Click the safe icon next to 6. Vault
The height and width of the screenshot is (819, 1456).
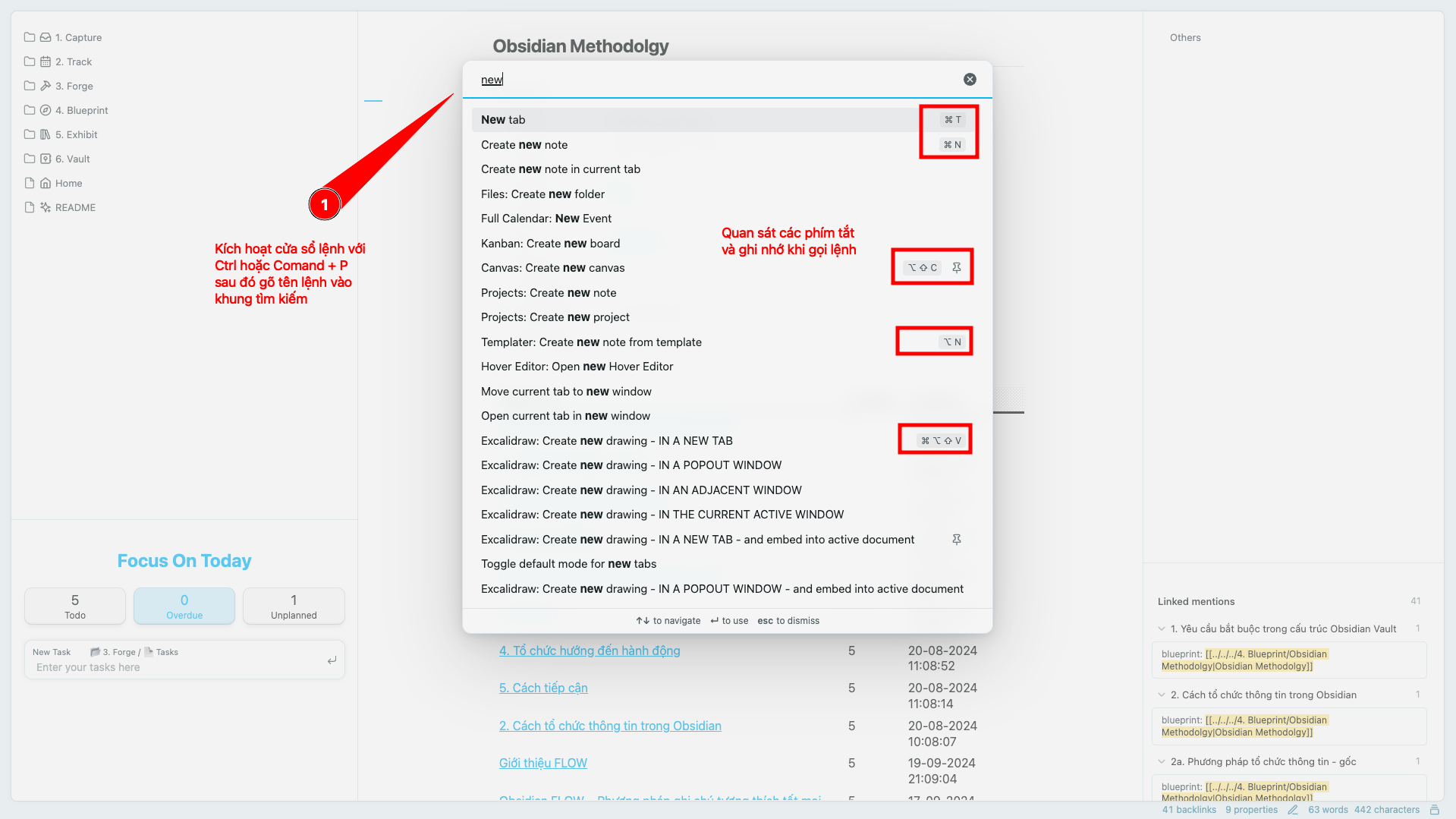tap(44, 159)
